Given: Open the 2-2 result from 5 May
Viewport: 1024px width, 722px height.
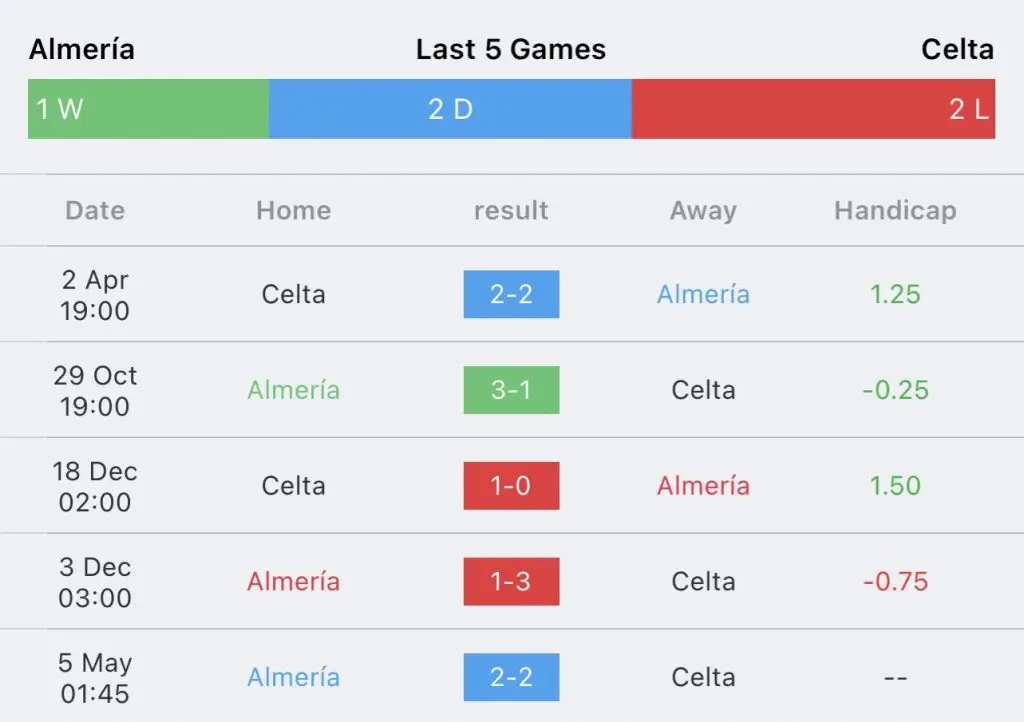Looking at the screenshot, I should coord(511,677).
